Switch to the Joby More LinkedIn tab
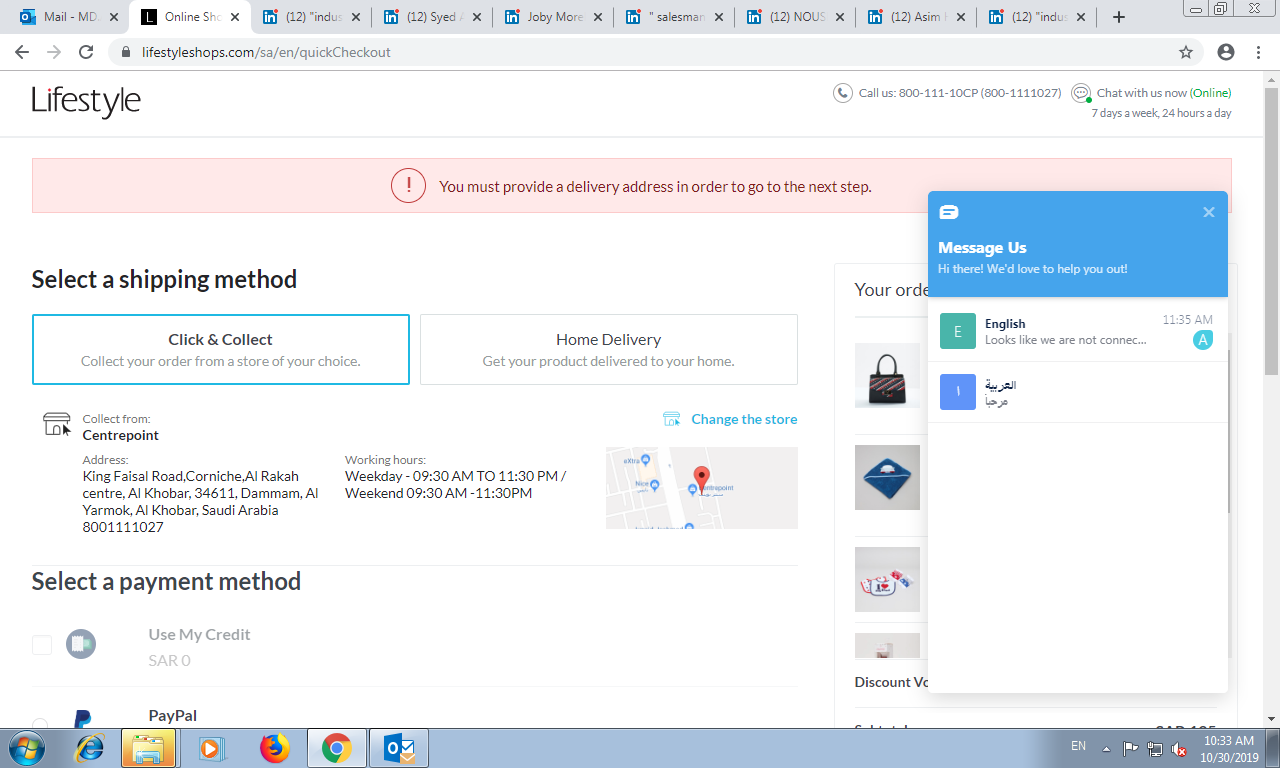 553,17
